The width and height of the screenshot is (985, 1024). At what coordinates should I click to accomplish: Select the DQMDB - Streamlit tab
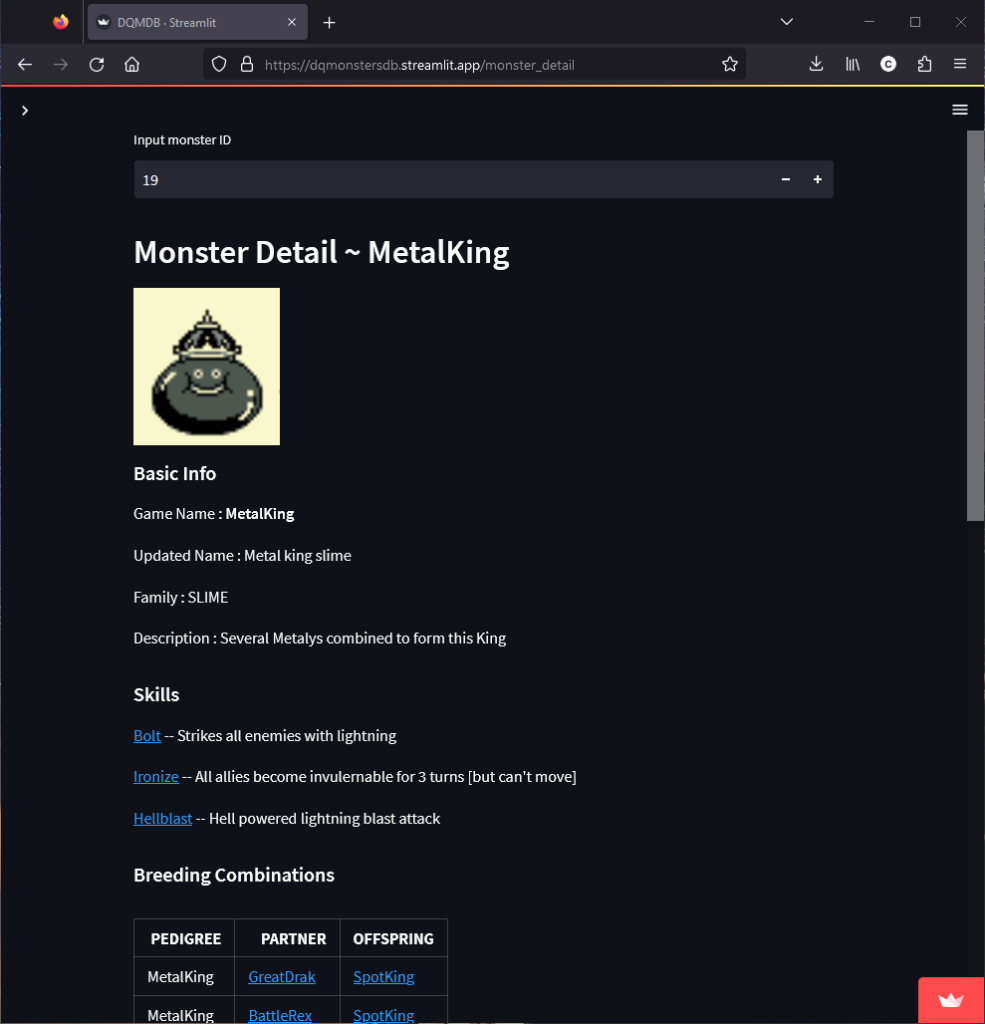(190, 22)
